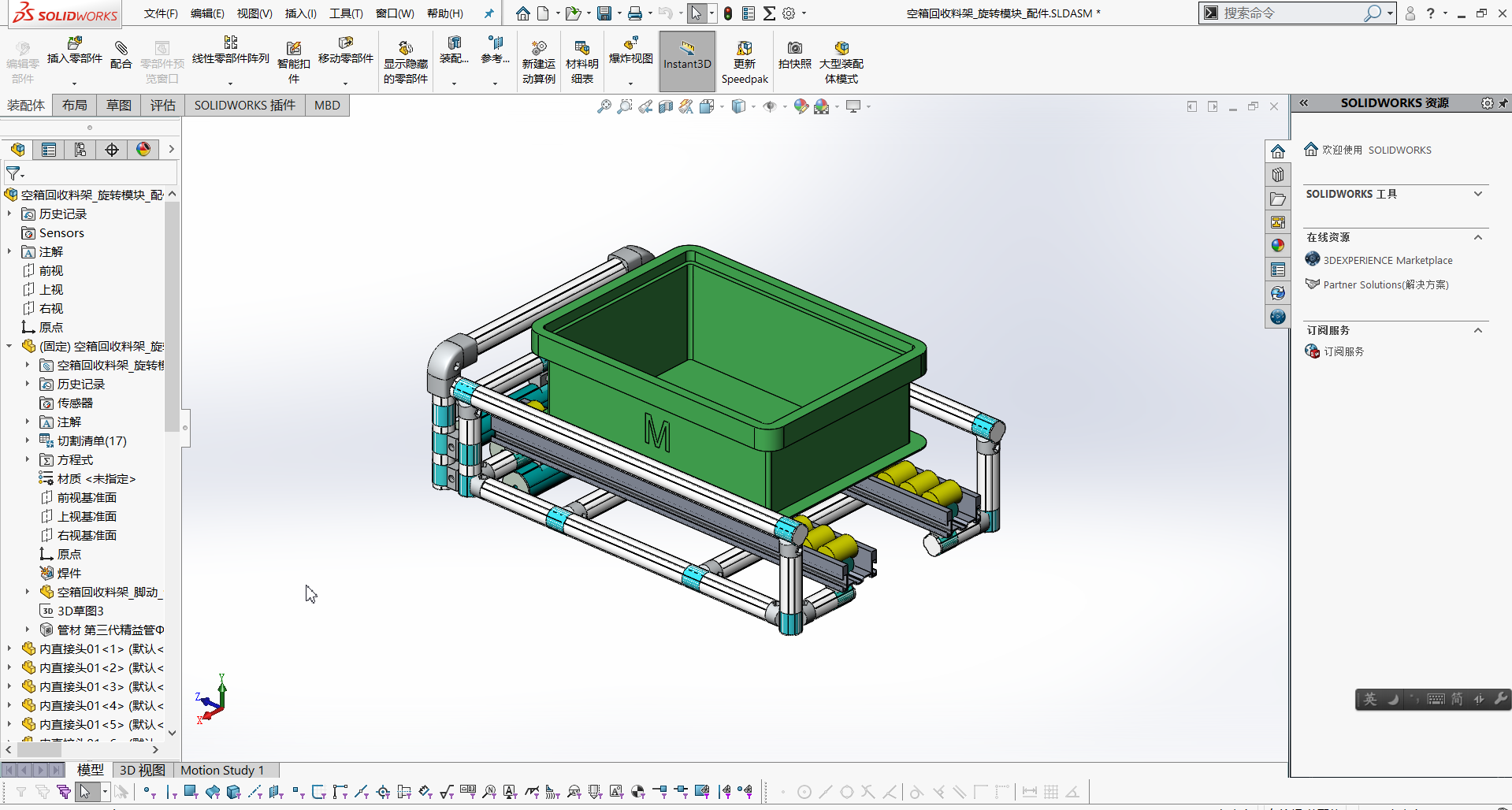Screen dimensions: 1512x810
Task: Open Linear Component Pattern tool
Action: 231,52
